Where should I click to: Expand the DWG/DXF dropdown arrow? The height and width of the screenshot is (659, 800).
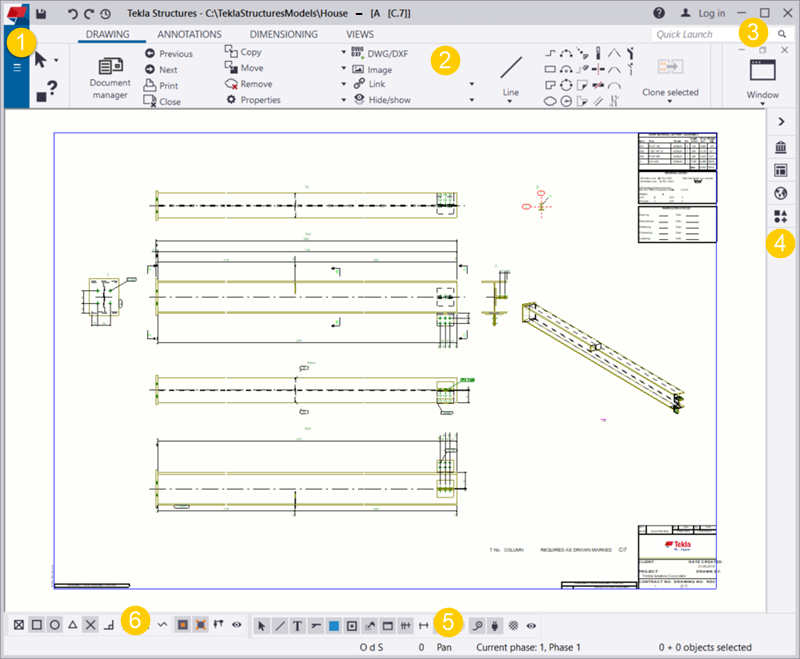(344, 52)
